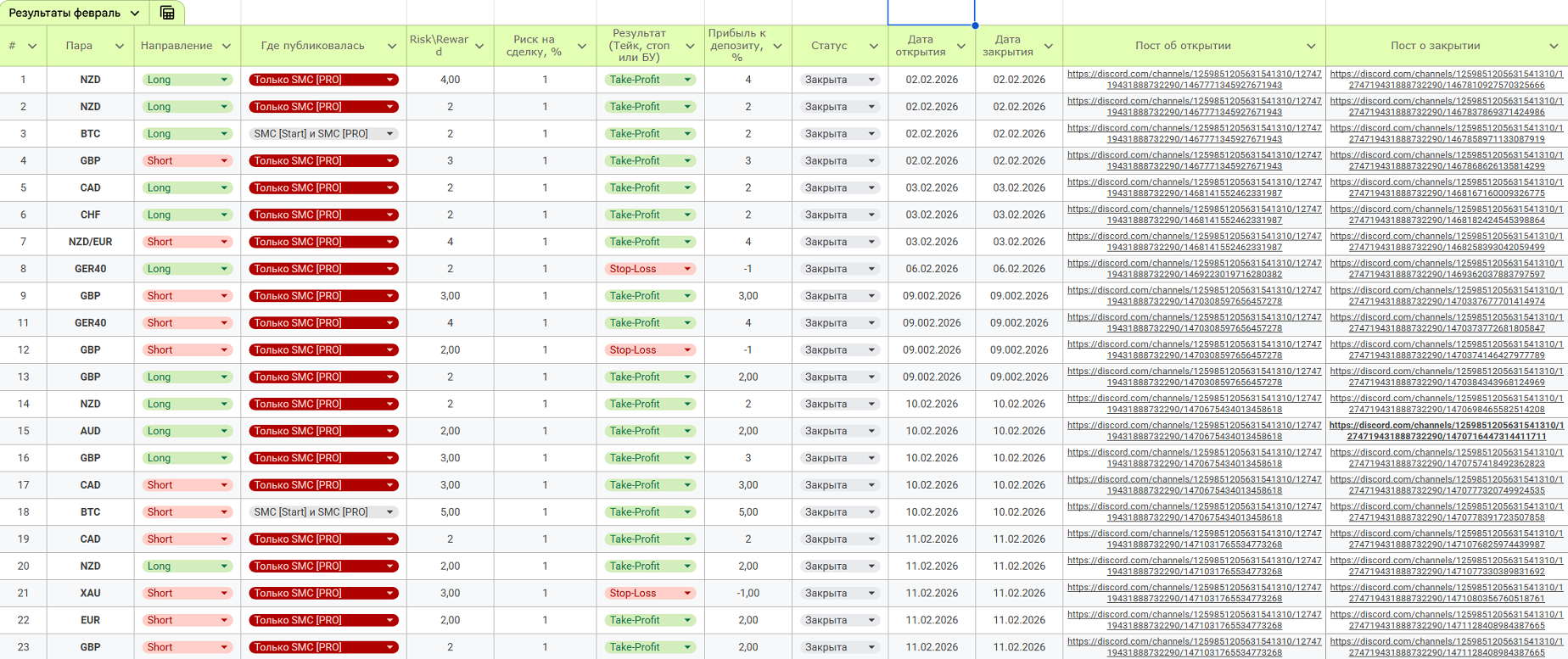Select profit value 5,00 in row 18
This screenshot has width=1568, height=659.
click(748, 512)
